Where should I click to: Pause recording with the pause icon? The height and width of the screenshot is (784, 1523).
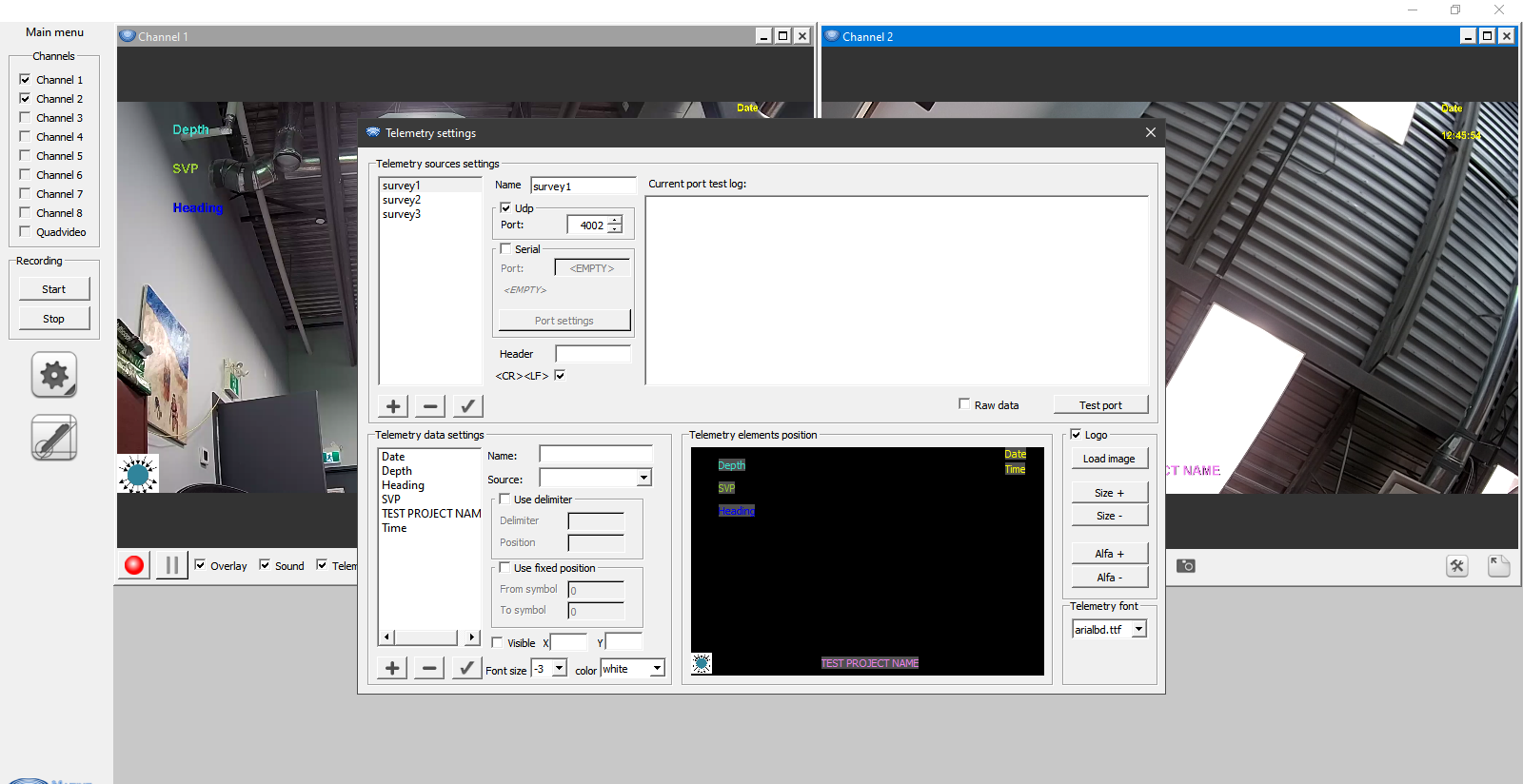[171, 565]
